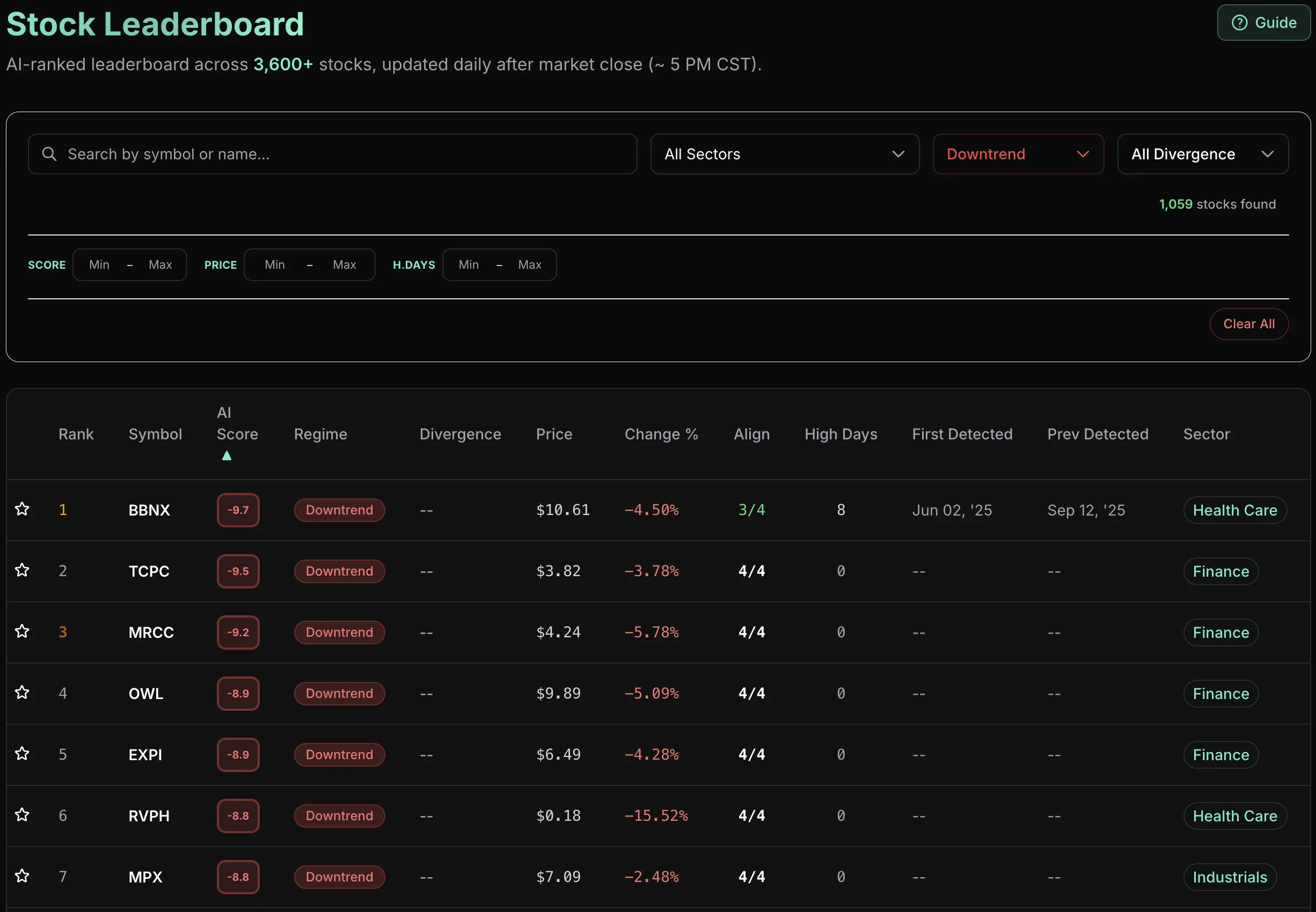Click the Price Max input
This screenshot has height=912, width=1316.
click(x=344, y=264)
